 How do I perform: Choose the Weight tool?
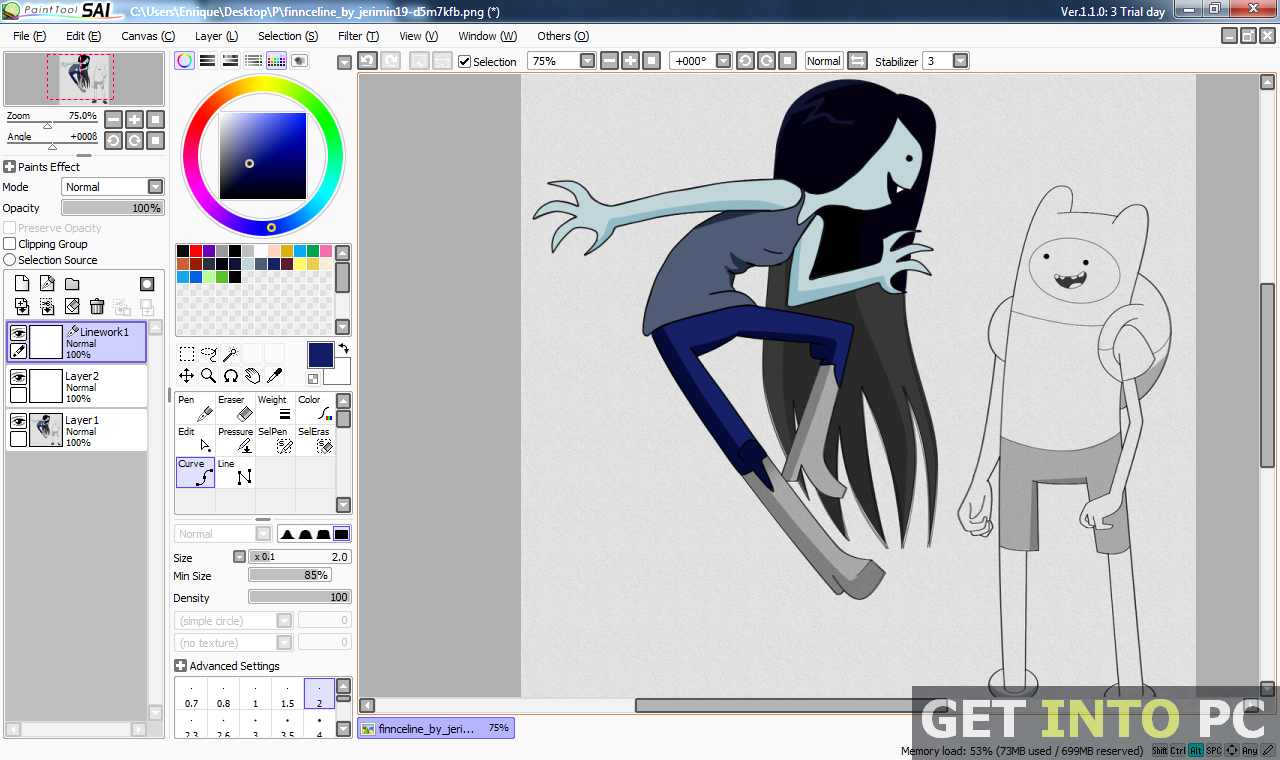(275, 408)
